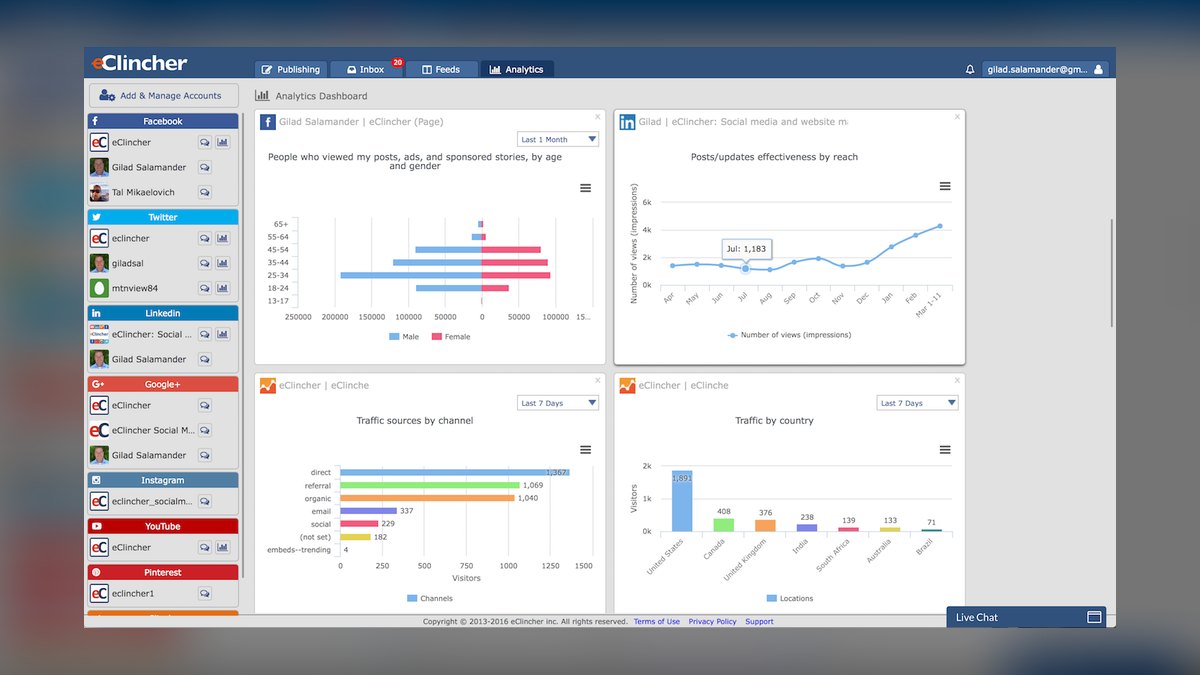Image resolution: width=1200 pixels, height=675 pixels.
Task: Open analytics chart icon for giladsal
Action: 222,263
